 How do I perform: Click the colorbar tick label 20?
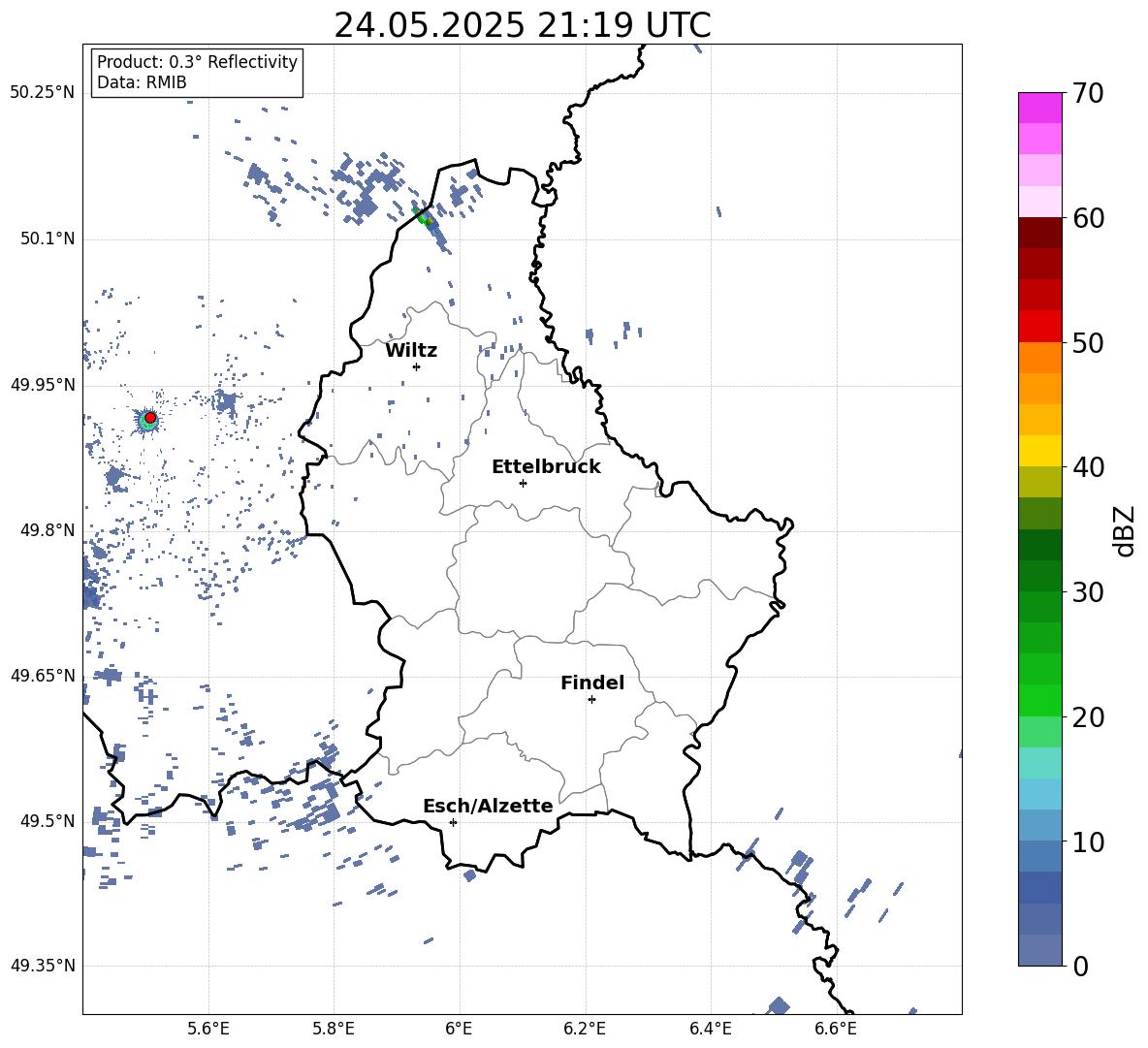(1088, 717)
